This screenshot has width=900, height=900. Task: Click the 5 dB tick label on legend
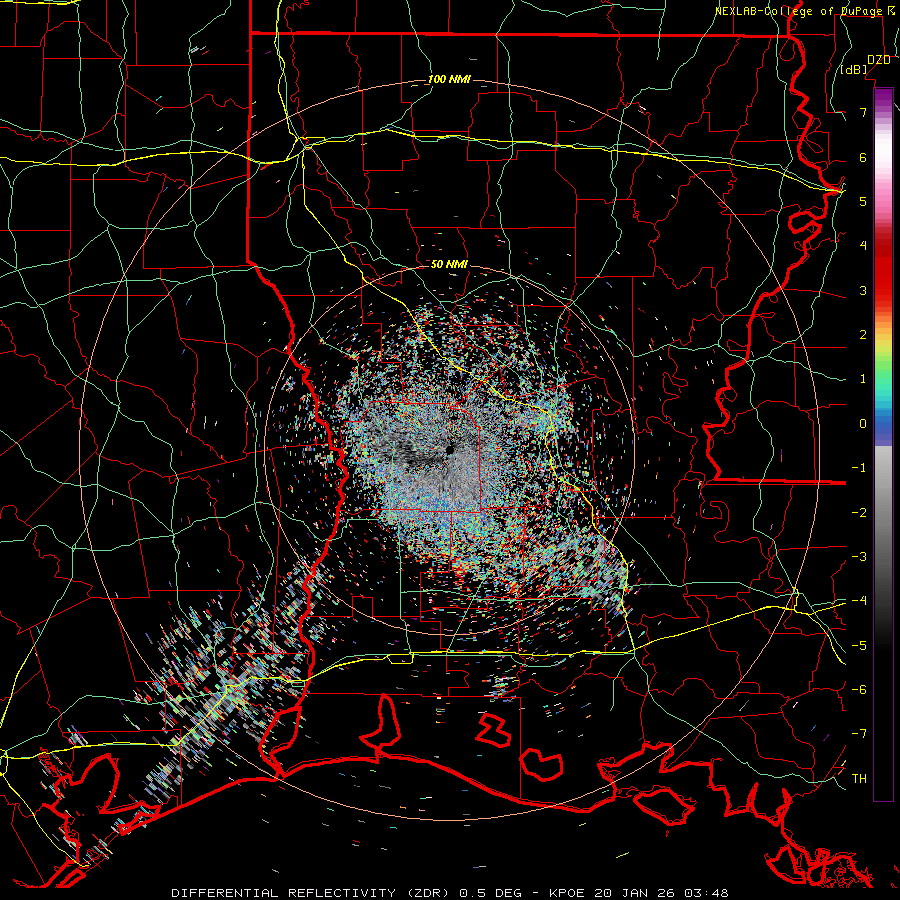[x=863, y=201]
